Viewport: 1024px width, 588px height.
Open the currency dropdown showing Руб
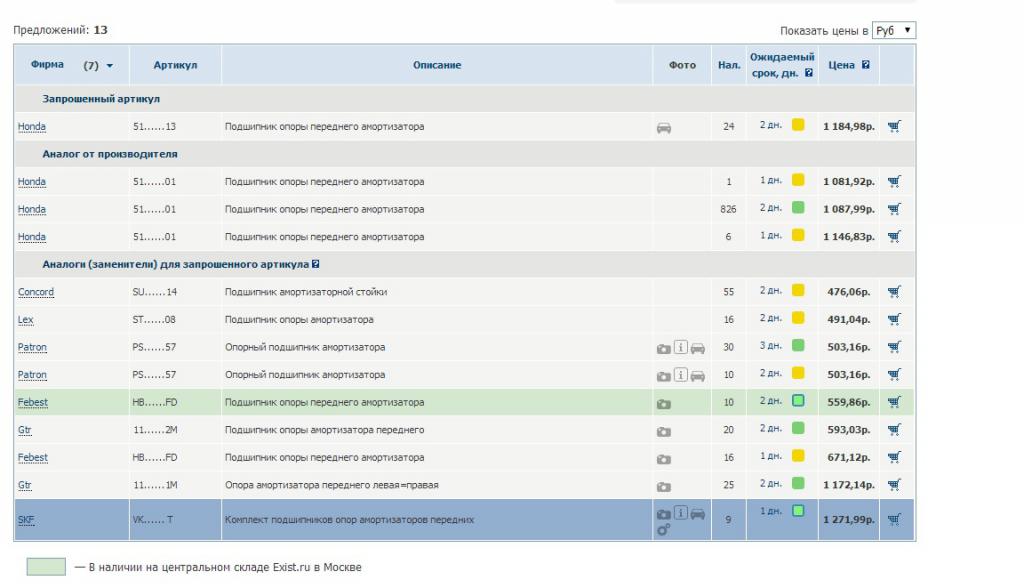pyautogui.click(x=893, y=31)
